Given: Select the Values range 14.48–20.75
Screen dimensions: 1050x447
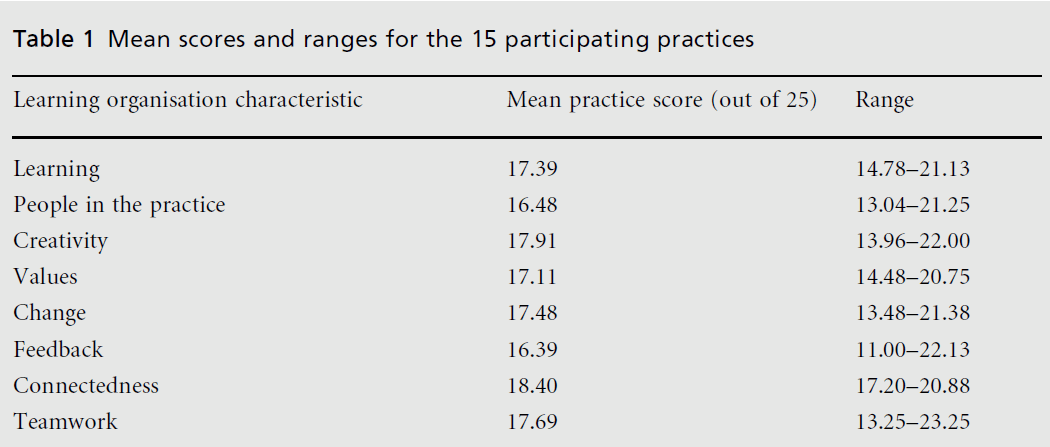Looking at the screenshot, I should click(912, 277).
